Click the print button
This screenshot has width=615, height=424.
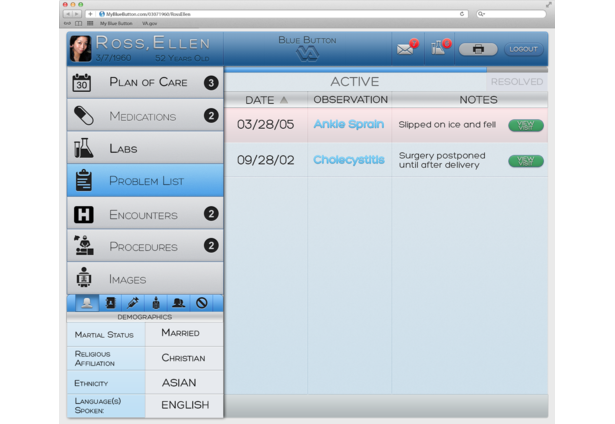pos(478,49)
